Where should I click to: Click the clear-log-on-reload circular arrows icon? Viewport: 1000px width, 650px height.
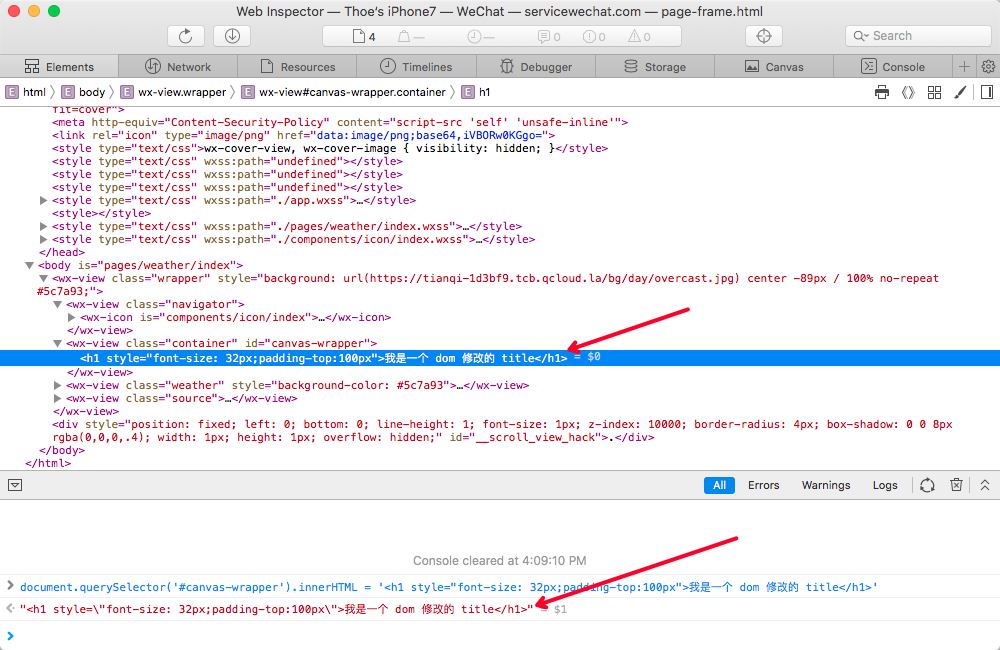point(927,485)
